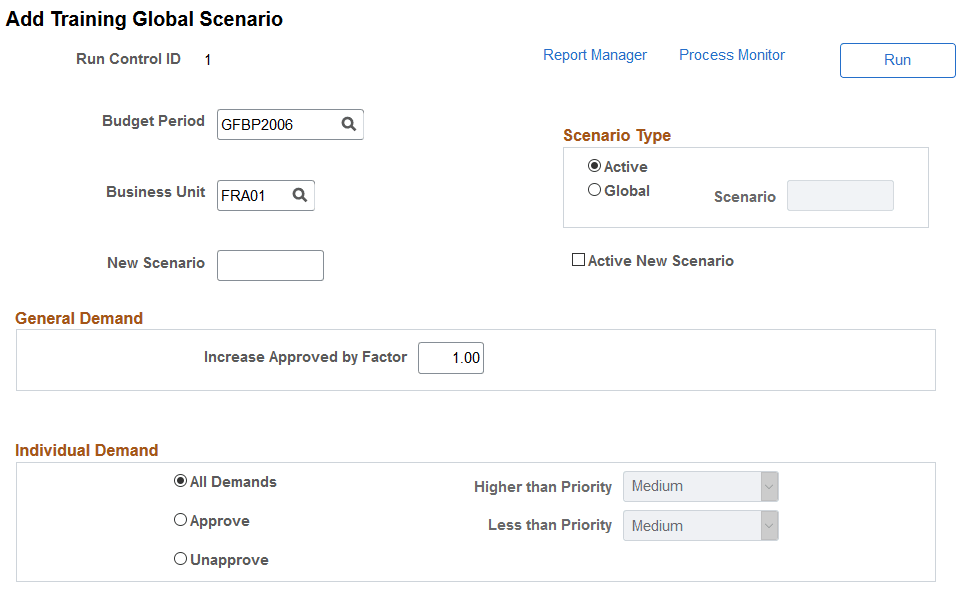Image resolution: width=965 pixels, height=589 pixels.
Task: Open the Business Unit lookup magnifier
Action: click(301, 195)
